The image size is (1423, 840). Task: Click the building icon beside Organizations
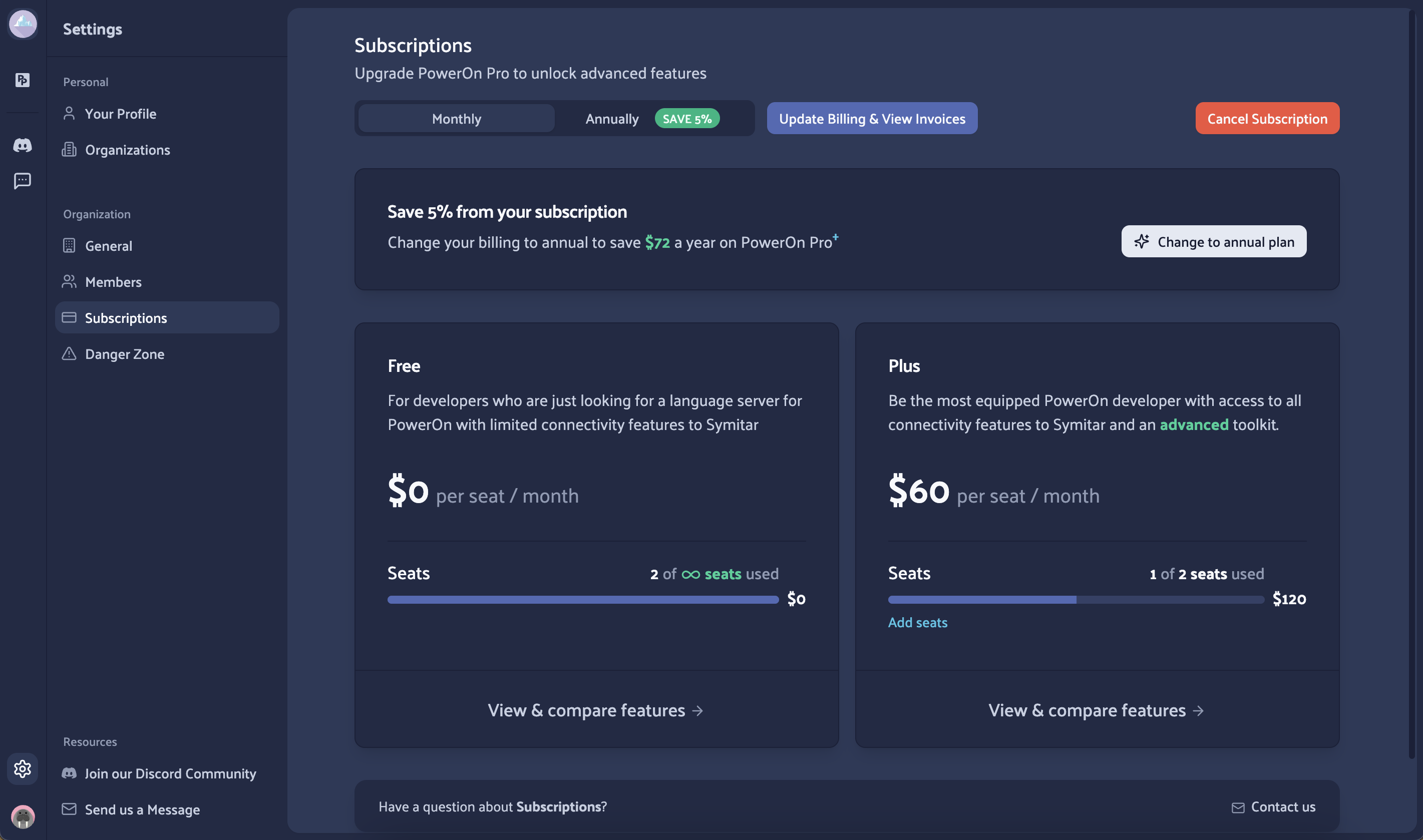click(x=69, y=150)
